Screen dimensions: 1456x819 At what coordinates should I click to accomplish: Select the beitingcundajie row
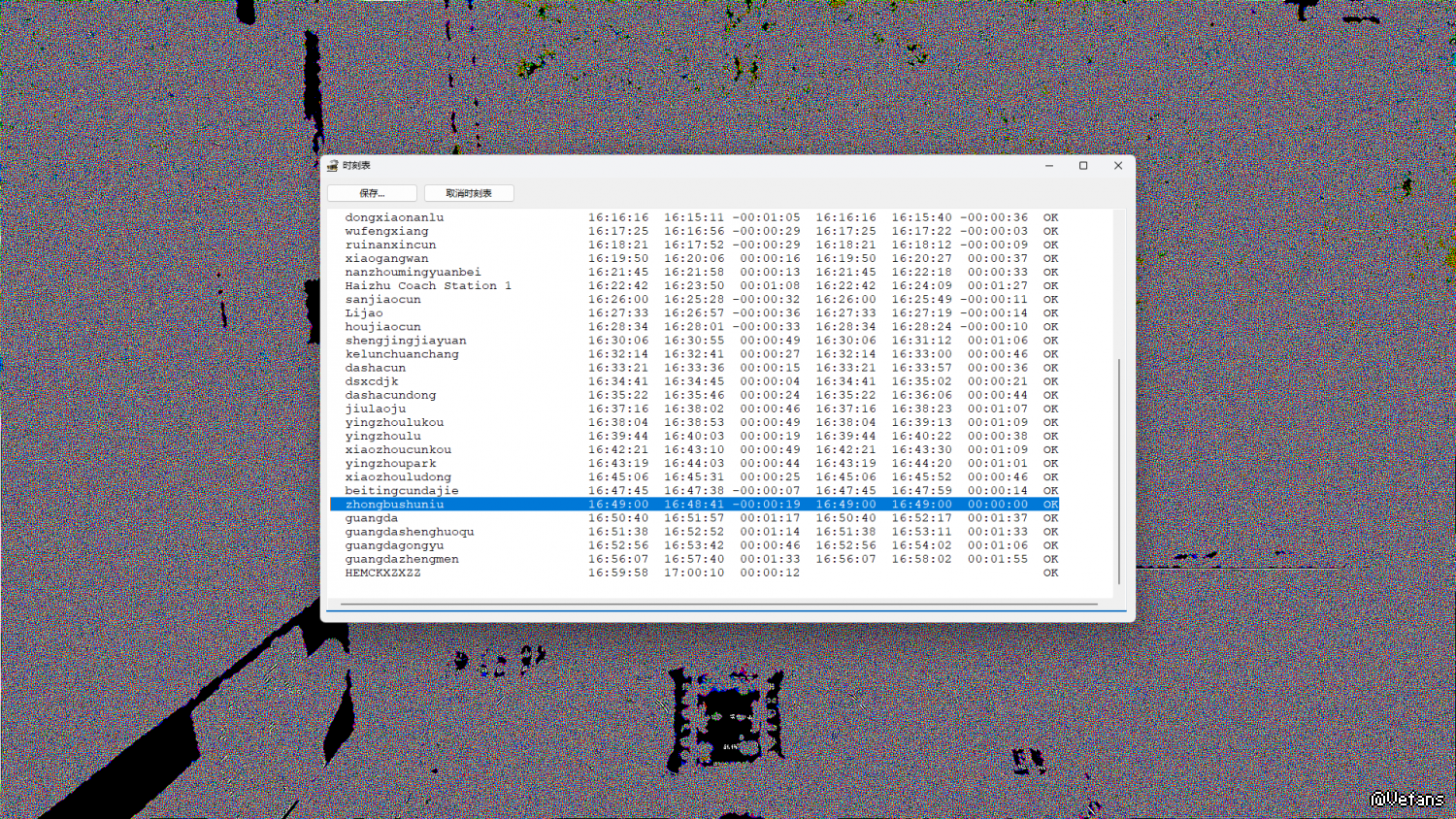(x=694, y=490)
